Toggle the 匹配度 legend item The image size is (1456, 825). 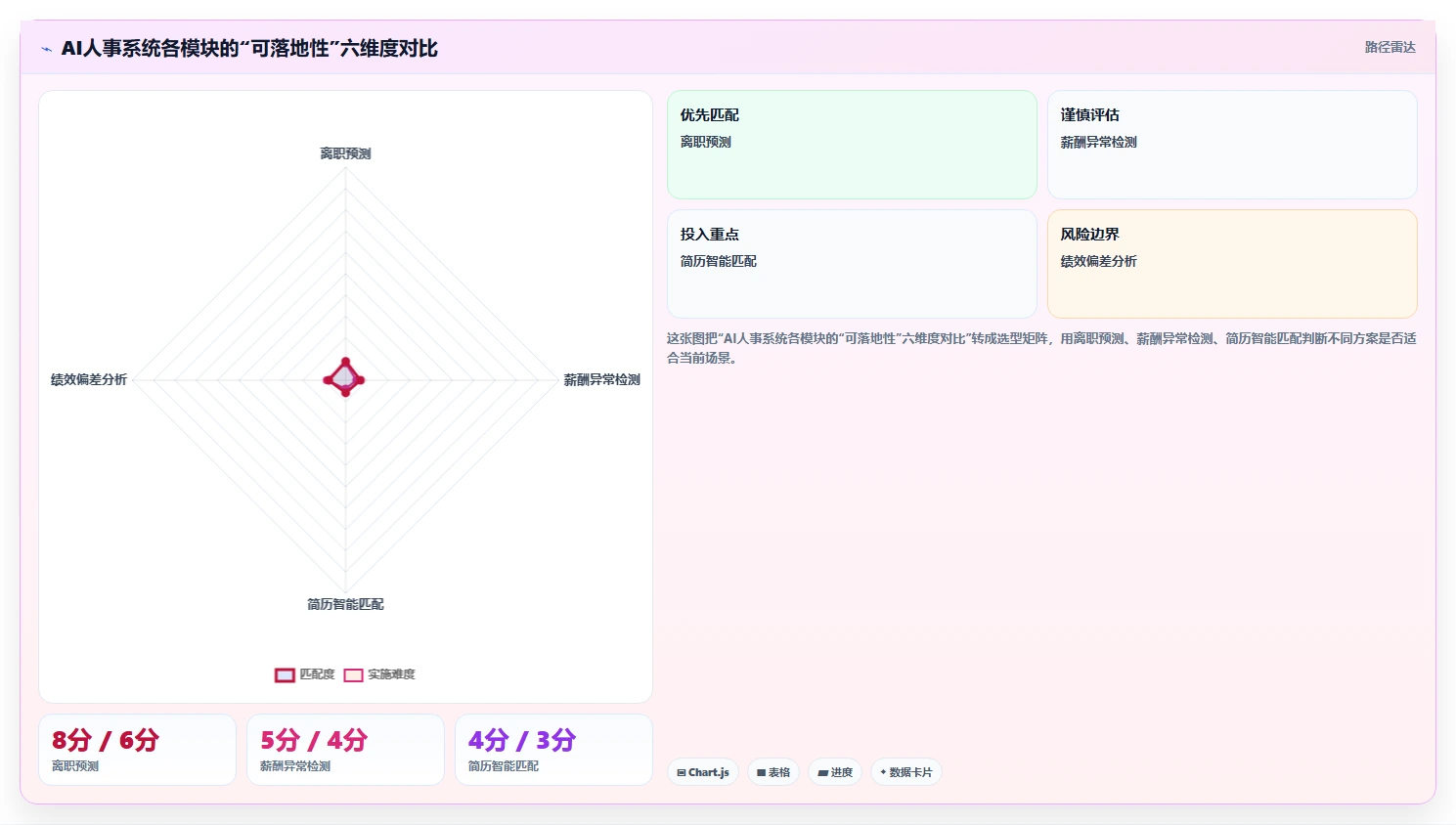coord(305,674)
